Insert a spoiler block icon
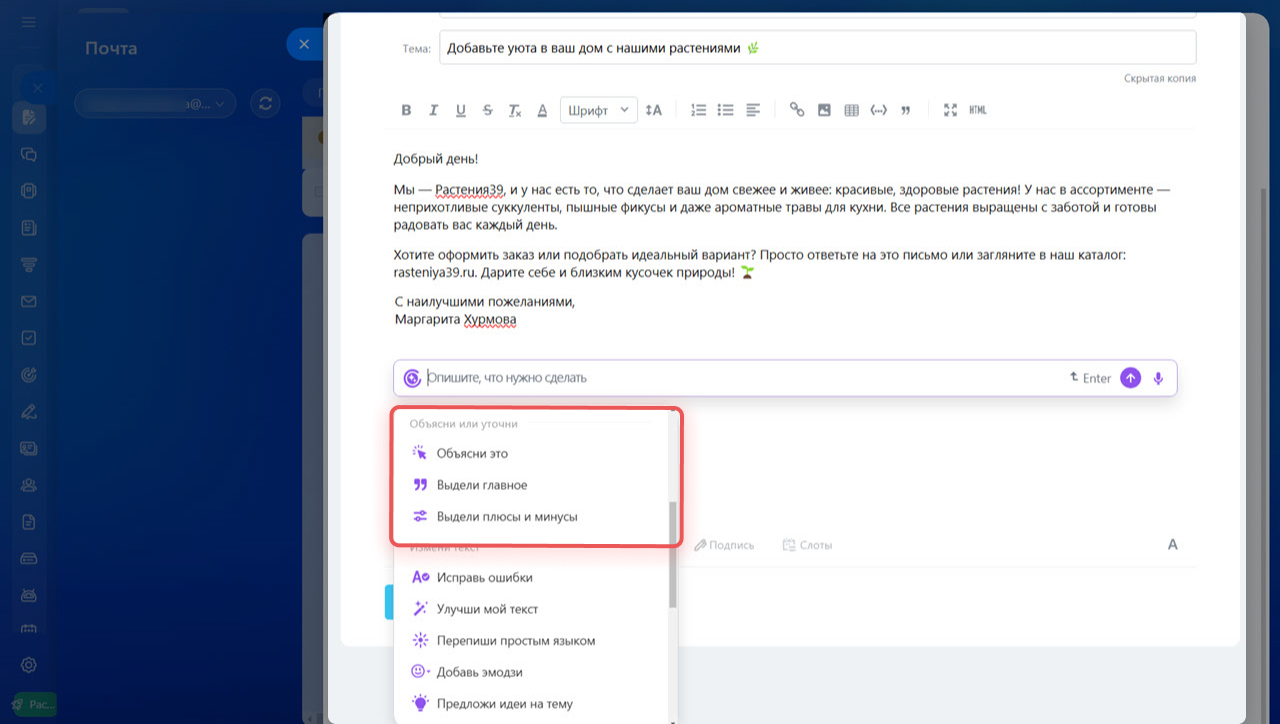The width and height of the screenshot is (1280, 724). click(x=878, y=110)
